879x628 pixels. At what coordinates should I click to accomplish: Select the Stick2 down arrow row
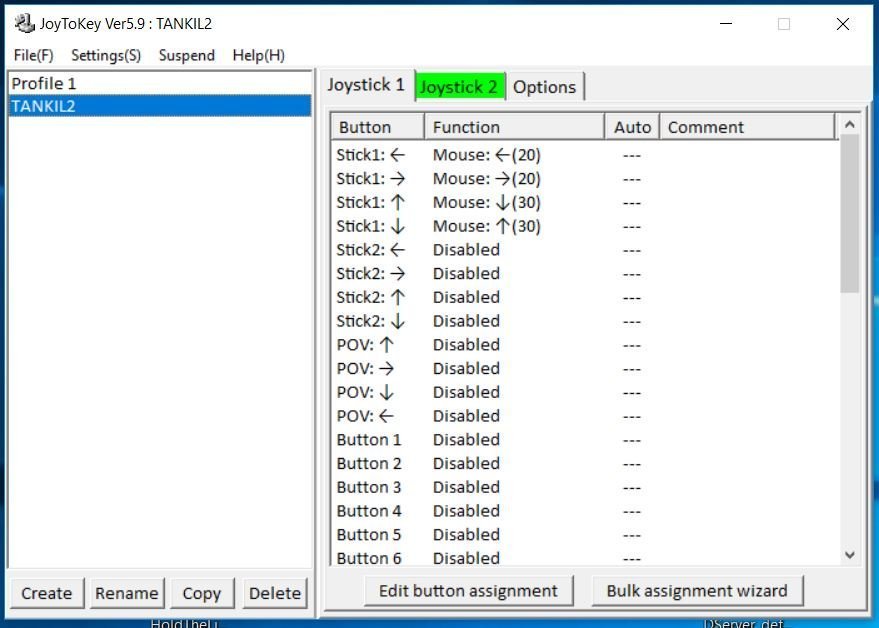coord(585,321)
